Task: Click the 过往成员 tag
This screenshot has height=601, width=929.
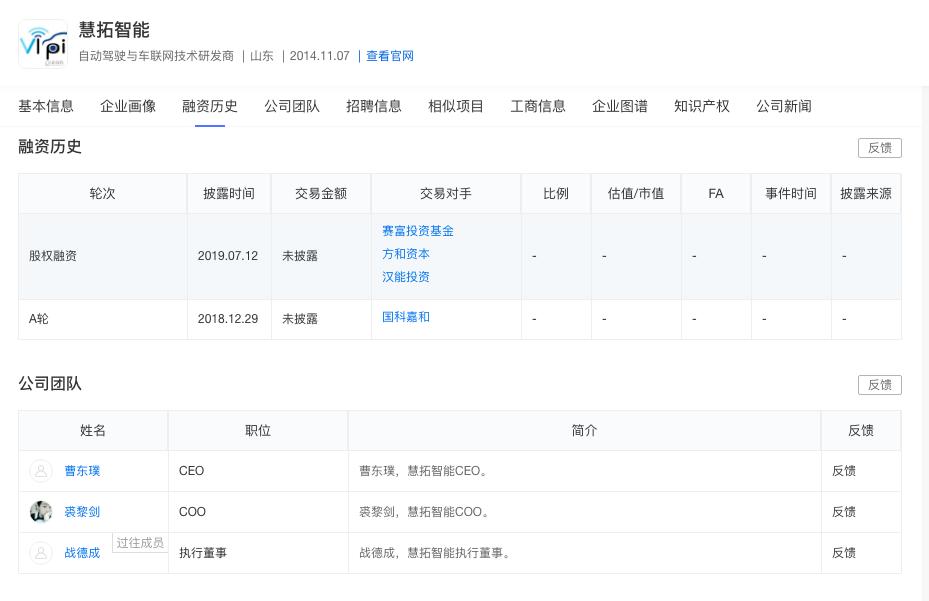Action: point(140,543)
